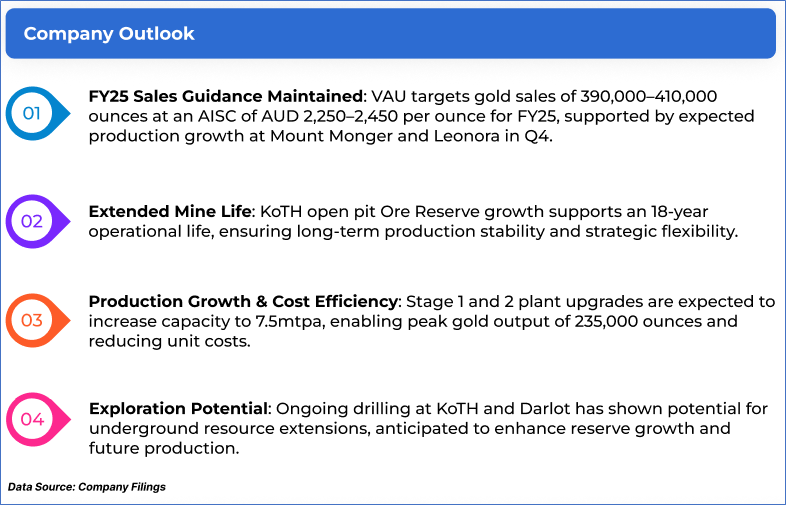Click the underground resource extensions text
Viewport: 786px width, 505px height.
coord(219,429)
